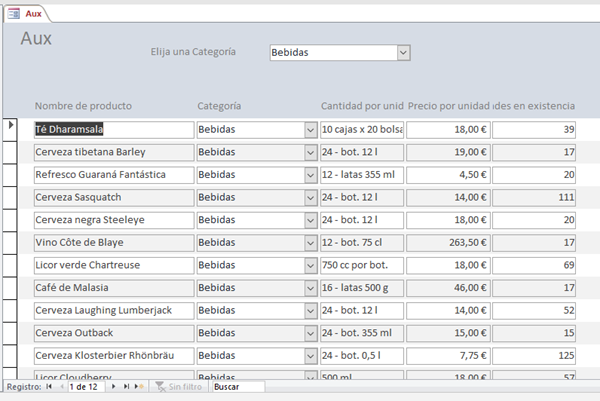Click the Cerveza tibetana Barley name field
Viewport: 600px width, 401px height.
[114, 152]
